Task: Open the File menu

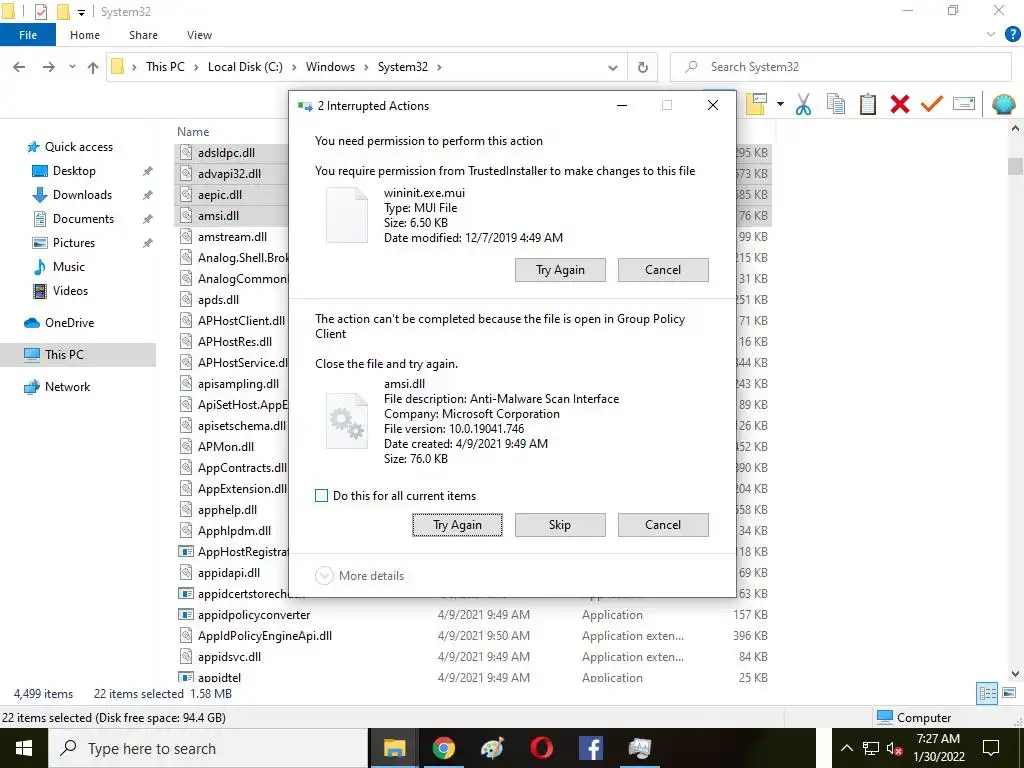Action: click(x=28, y=35)
